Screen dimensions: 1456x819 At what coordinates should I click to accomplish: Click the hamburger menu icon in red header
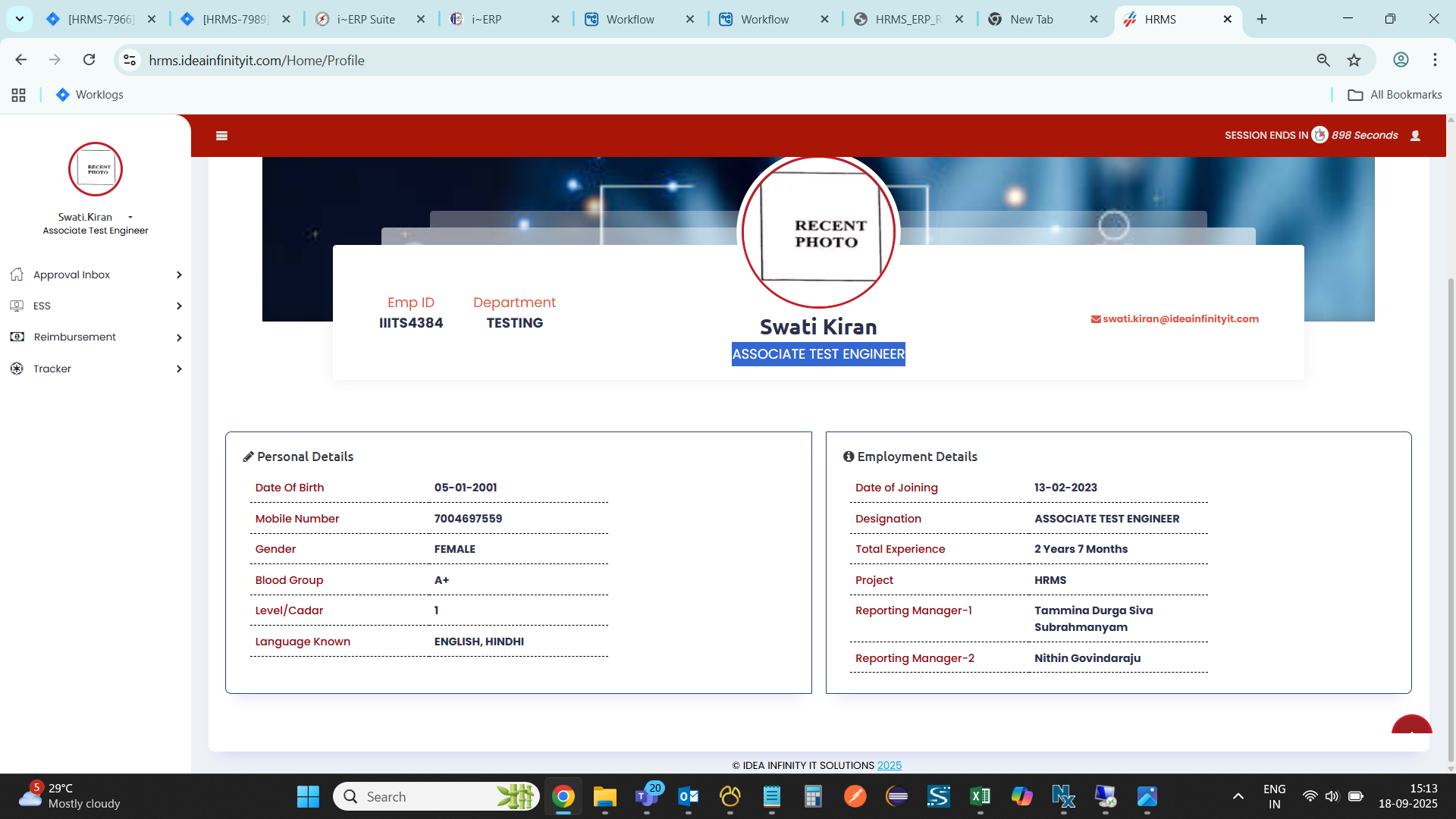click(221, 136)
